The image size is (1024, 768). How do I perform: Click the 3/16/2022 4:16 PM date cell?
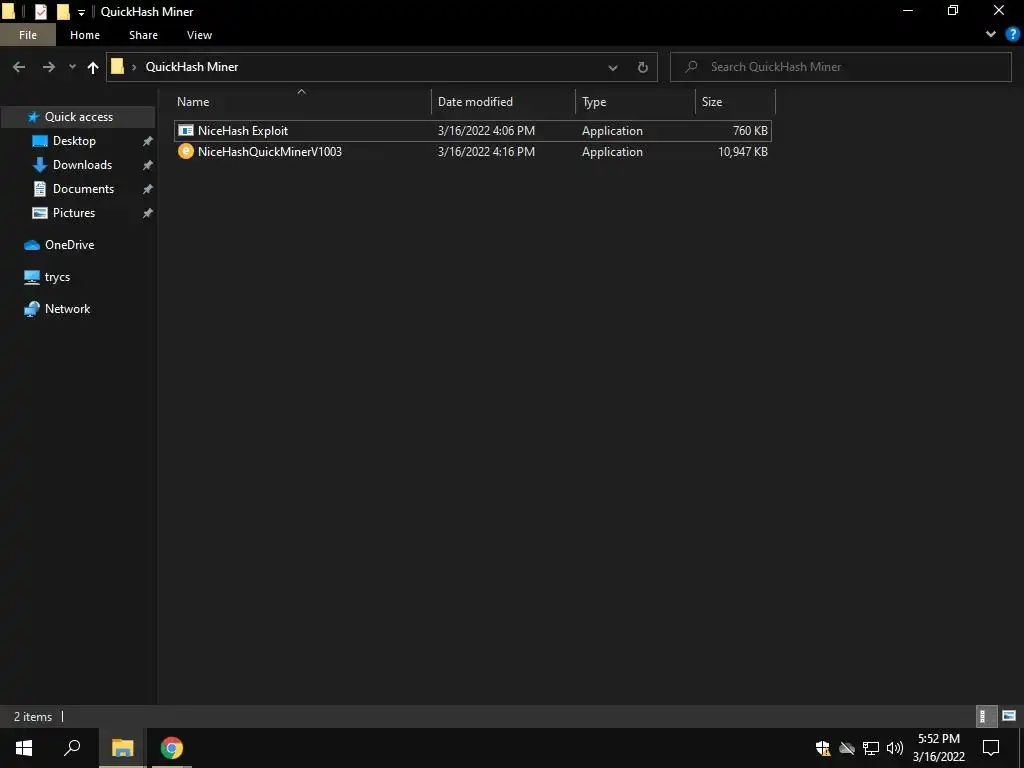[x=486, y=152]
